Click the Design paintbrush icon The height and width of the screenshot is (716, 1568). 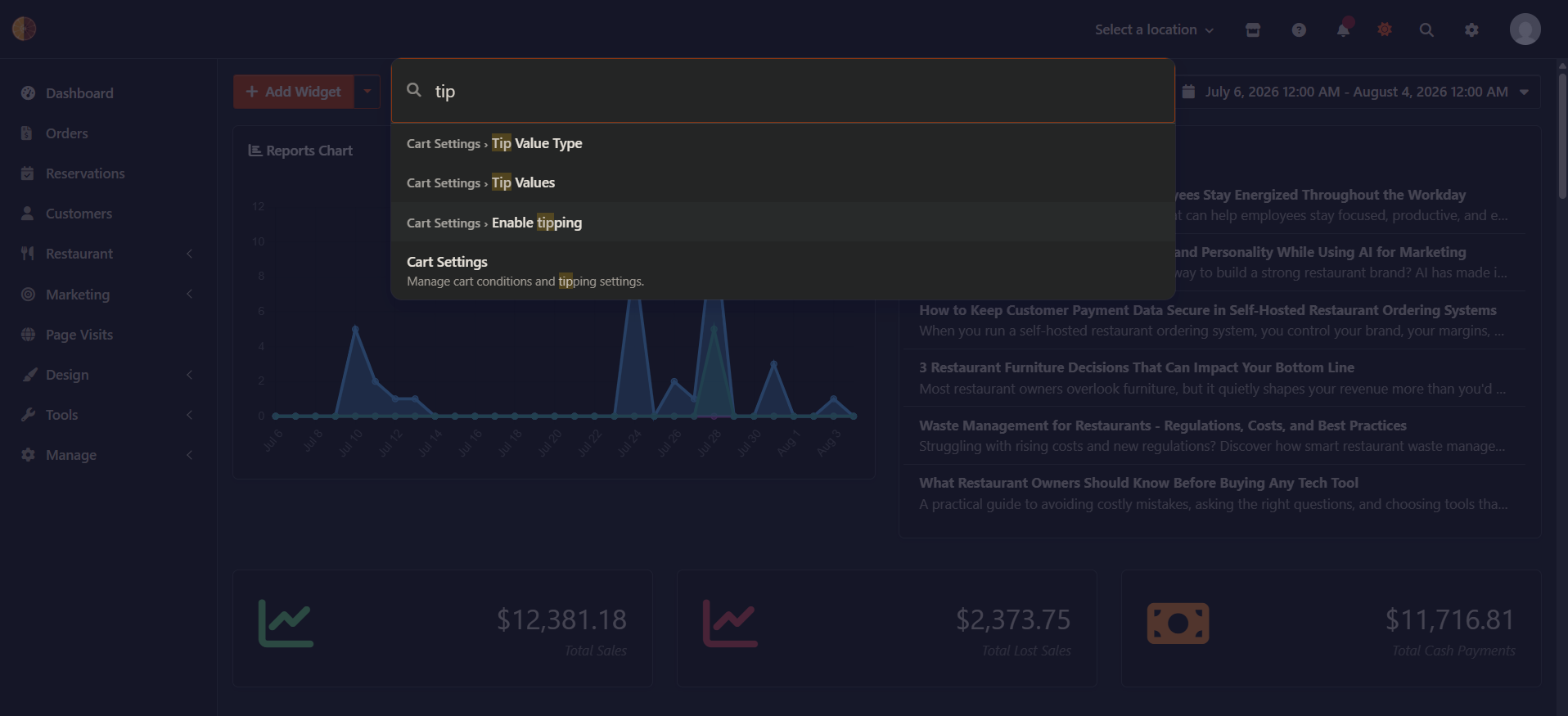[29, 375]
